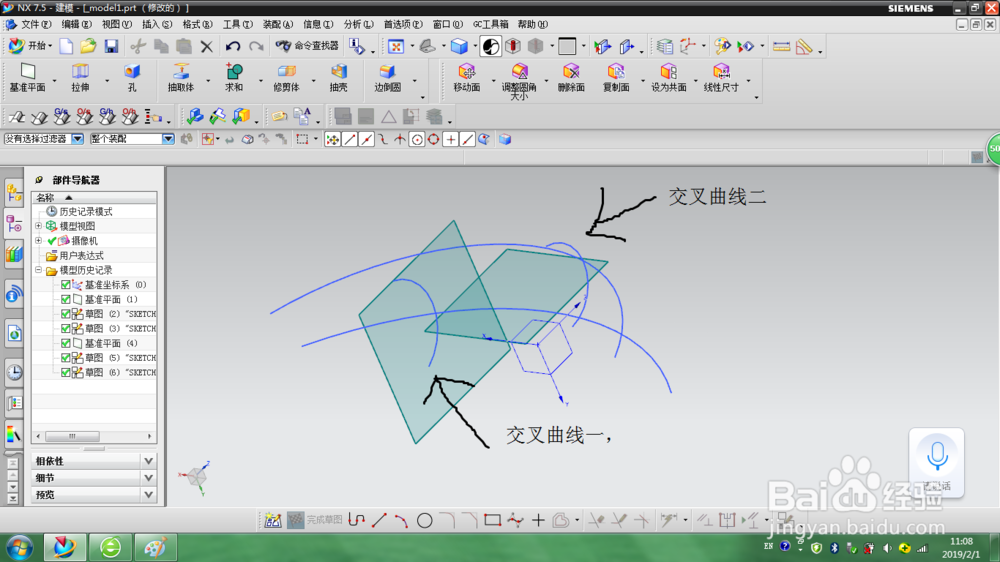Click the 基准平面 datum plane tool
Screen dimensions: 1000x562
pos(27,78)
